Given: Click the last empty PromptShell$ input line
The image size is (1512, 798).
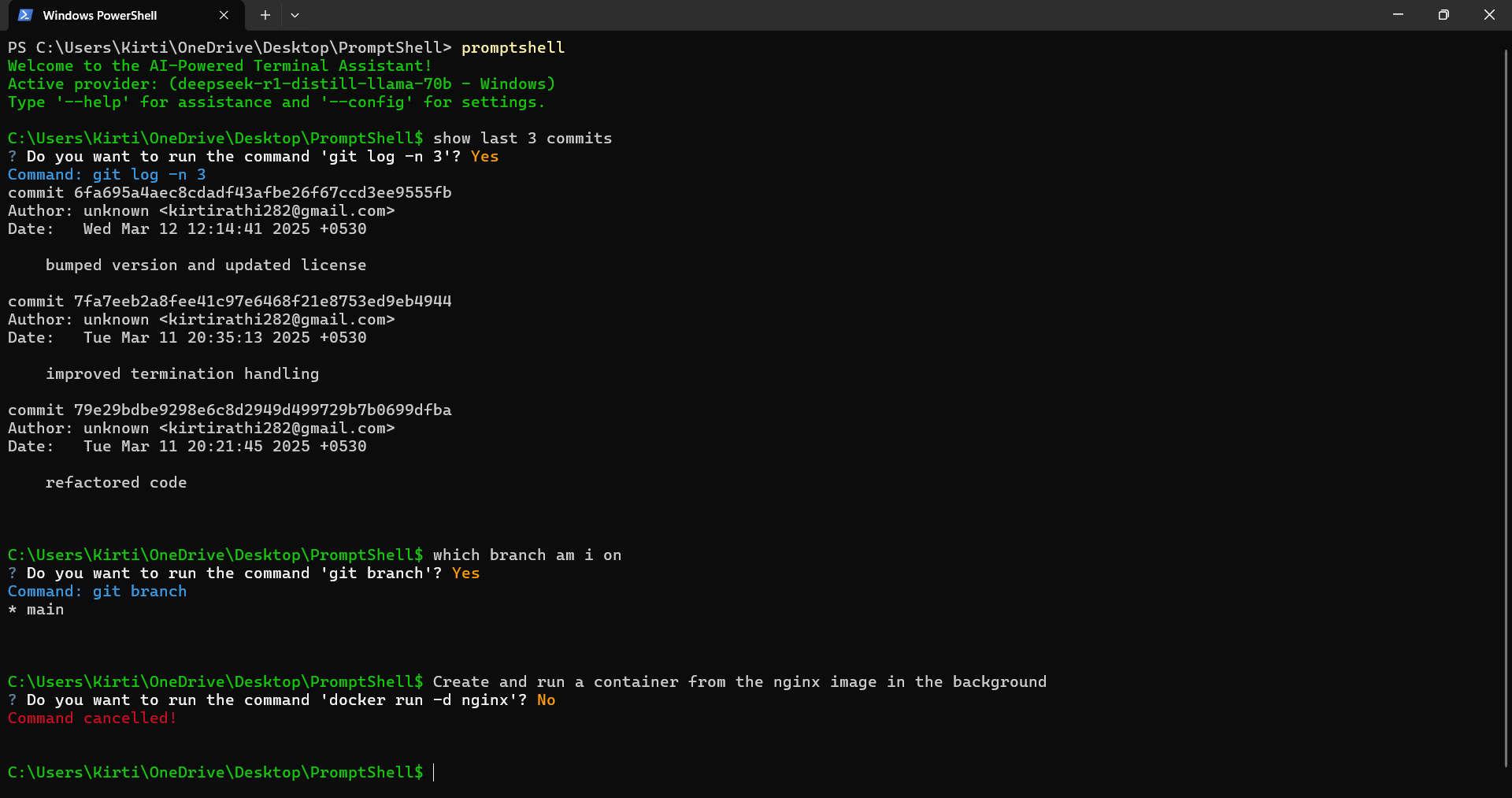Looking at the screenshot, I should click(x=220, y=773).
